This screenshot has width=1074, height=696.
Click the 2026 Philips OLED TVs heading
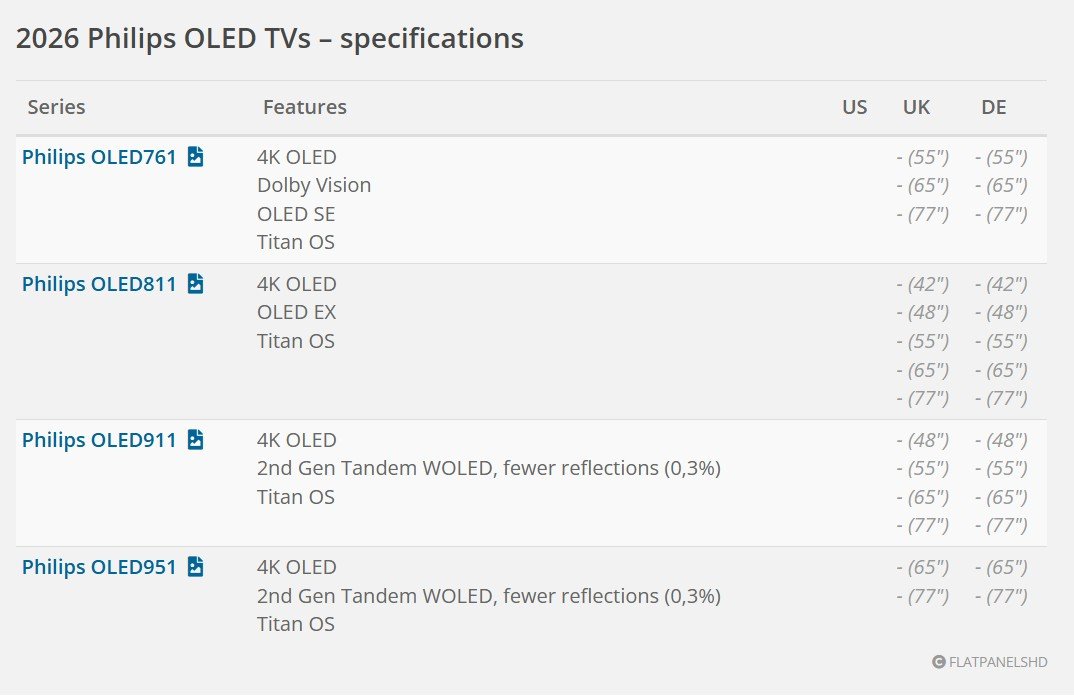[269, 38]
